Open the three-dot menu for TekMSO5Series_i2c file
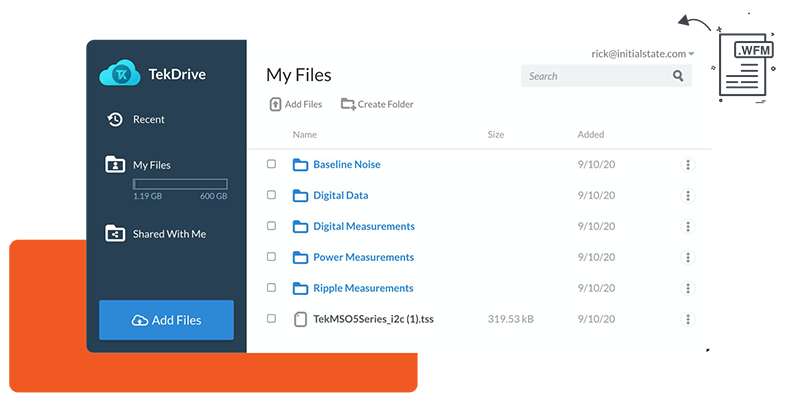800x406 pixels. coord(688,319)
